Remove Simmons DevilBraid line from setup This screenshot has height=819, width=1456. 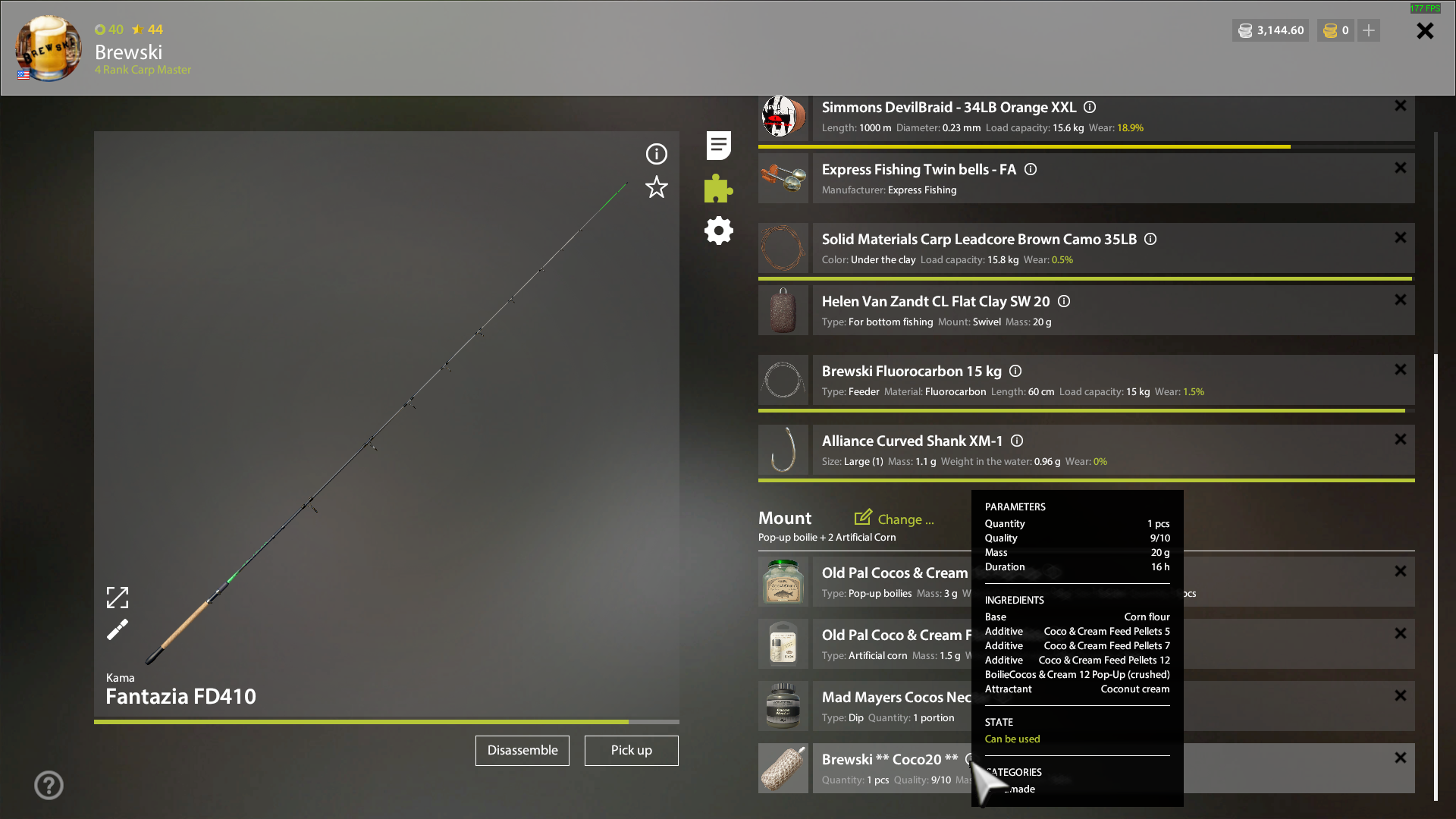(x=1400, y=106)
